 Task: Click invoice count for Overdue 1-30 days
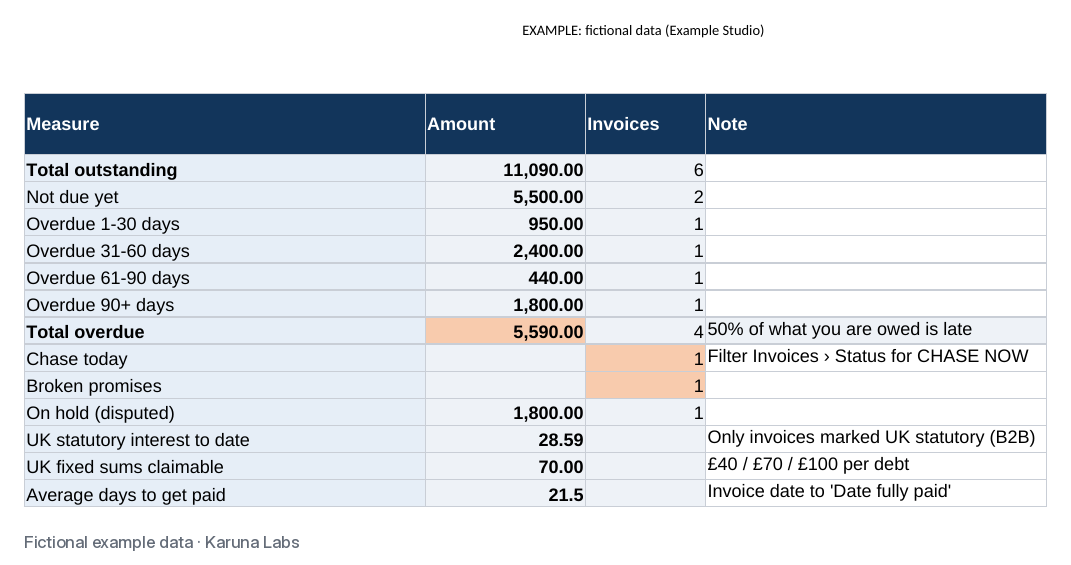pyautogui.click(x=645, y=223)
